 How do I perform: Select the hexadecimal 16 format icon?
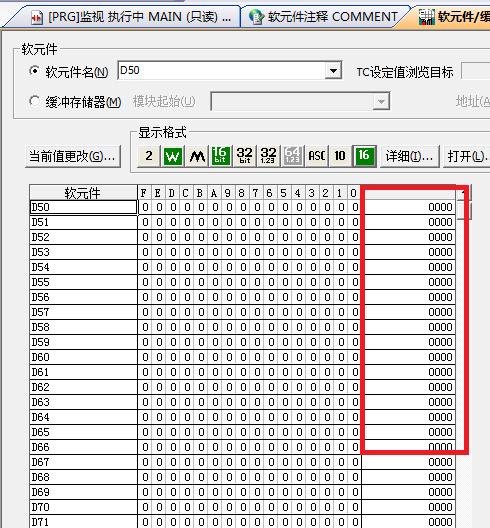click(x=364, y=156)
